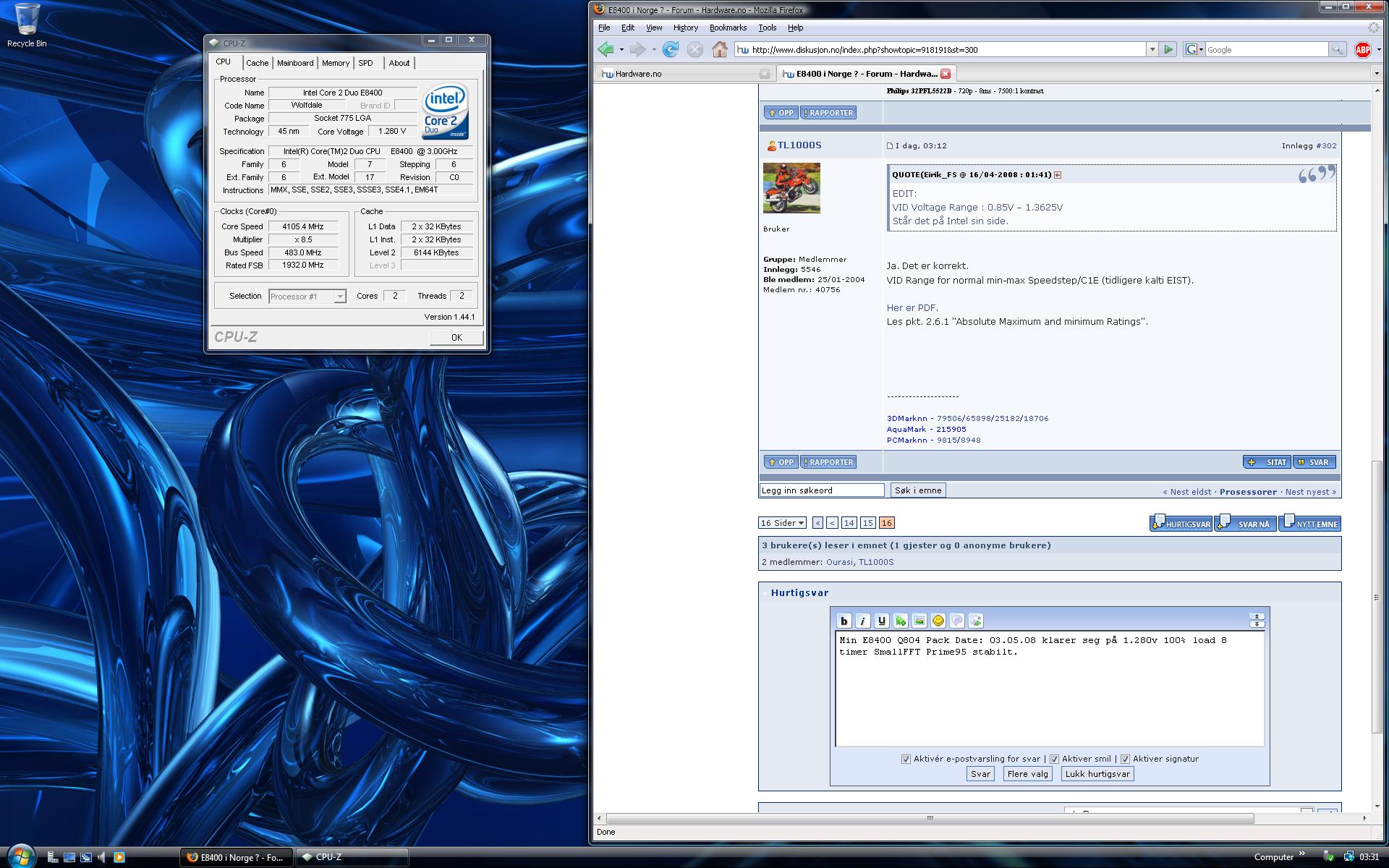Click the Legg inn søkeord search field

pyautogui.click(x=822, y=490)
